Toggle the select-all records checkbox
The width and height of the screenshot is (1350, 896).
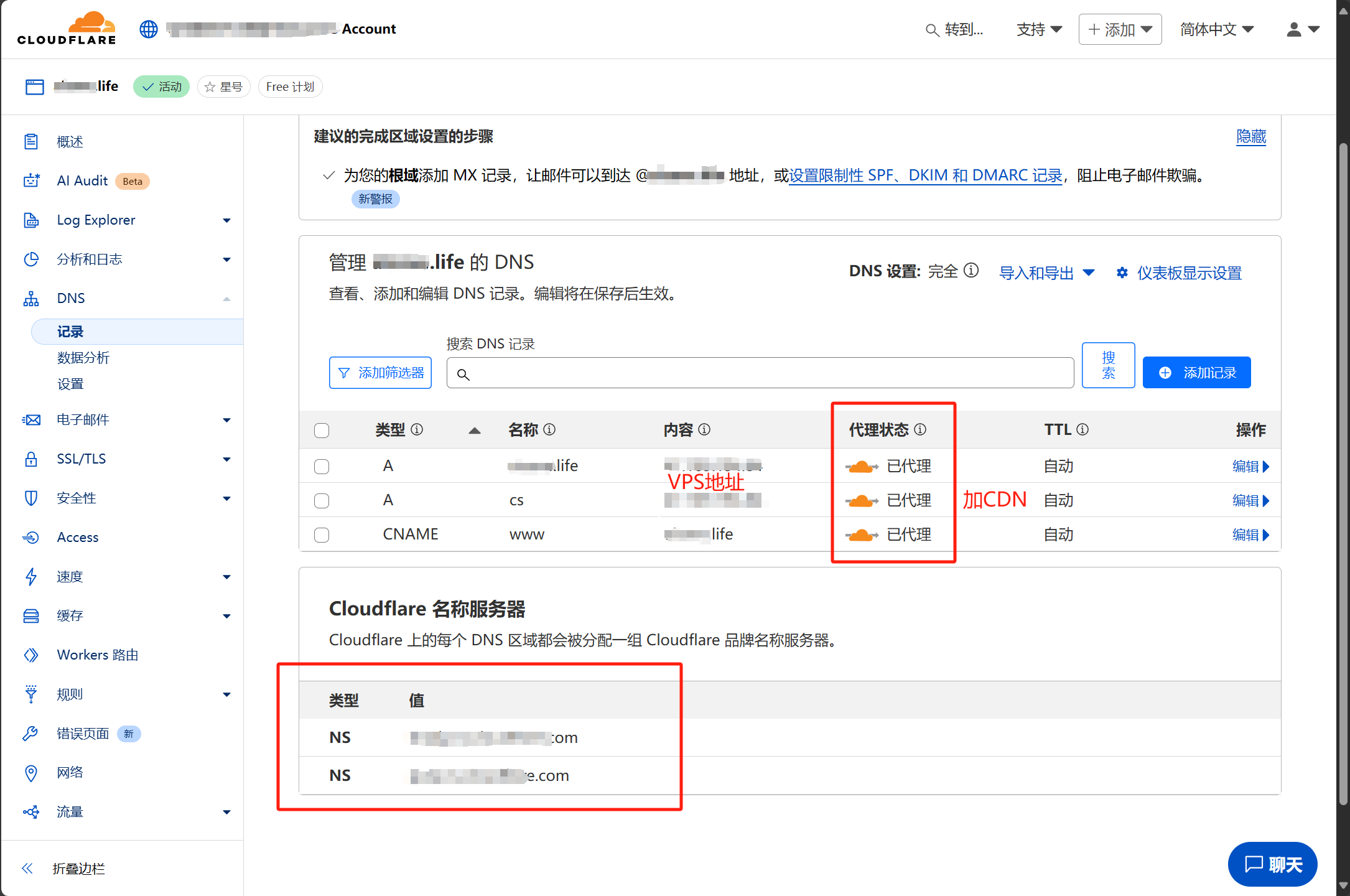click(x=322, y=431)
